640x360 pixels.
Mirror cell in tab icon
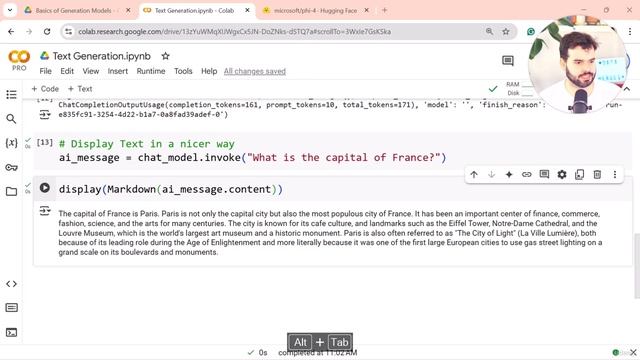pyautogui.click(x=580, y=175)
